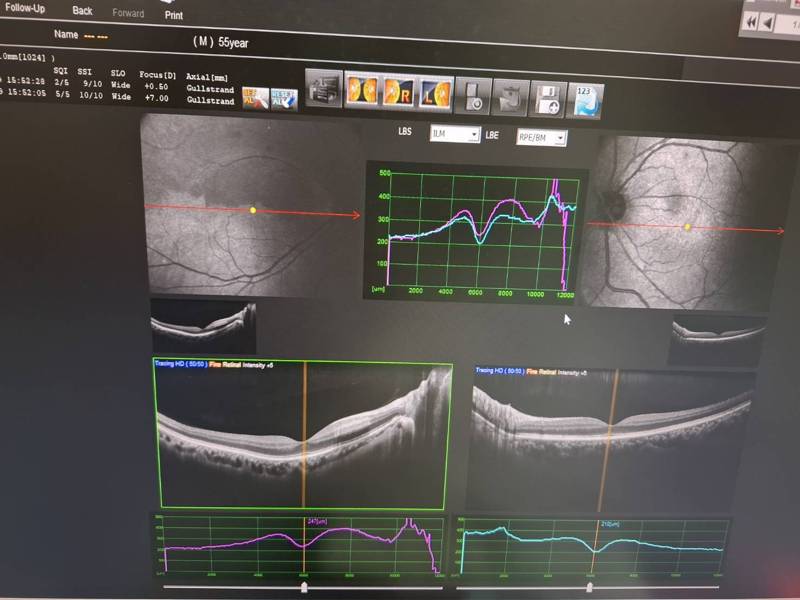Select the right eye (R) view icon
Screen dimensions: 800x600
pos(399,92)
